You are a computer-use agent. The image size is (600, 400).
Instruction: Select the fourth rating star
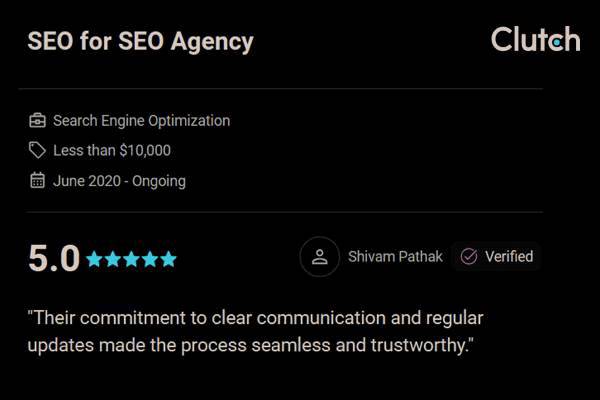point(149,259)
